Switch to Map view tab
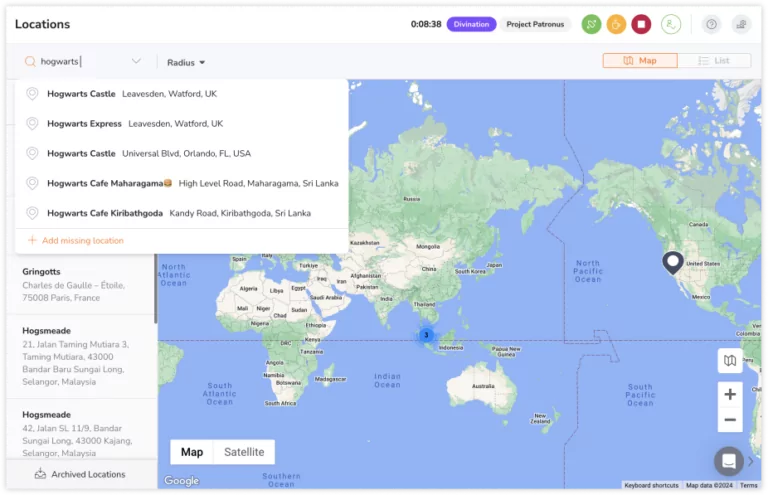The image size is (768, 495). pyautogui.click(x=640, y=61)
